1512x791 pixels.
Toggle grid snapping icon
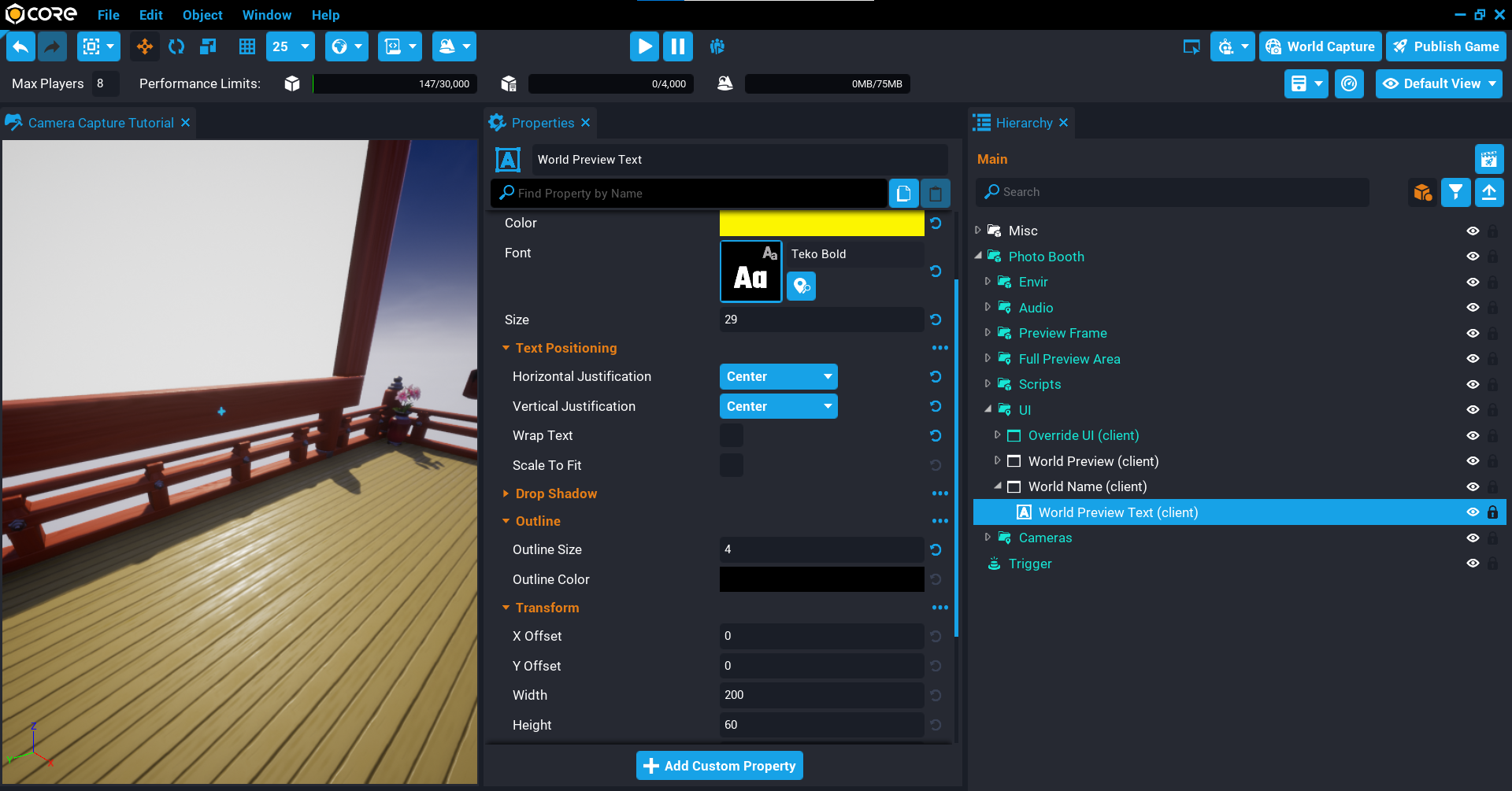[x=247, y=46]
